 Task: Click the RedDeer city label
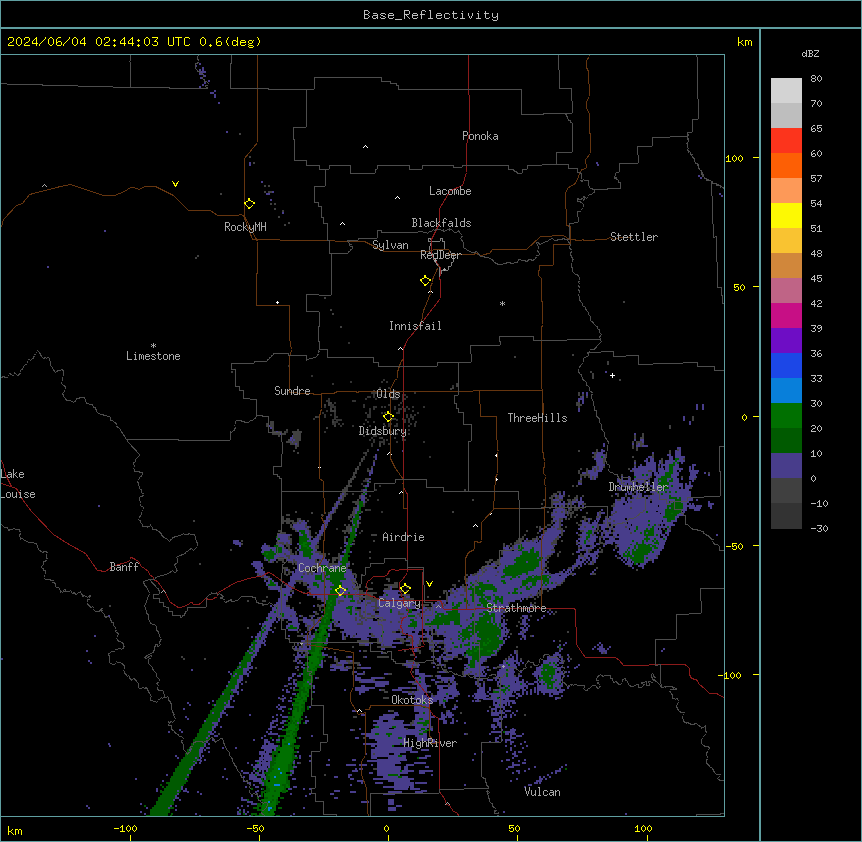(440, 255)
